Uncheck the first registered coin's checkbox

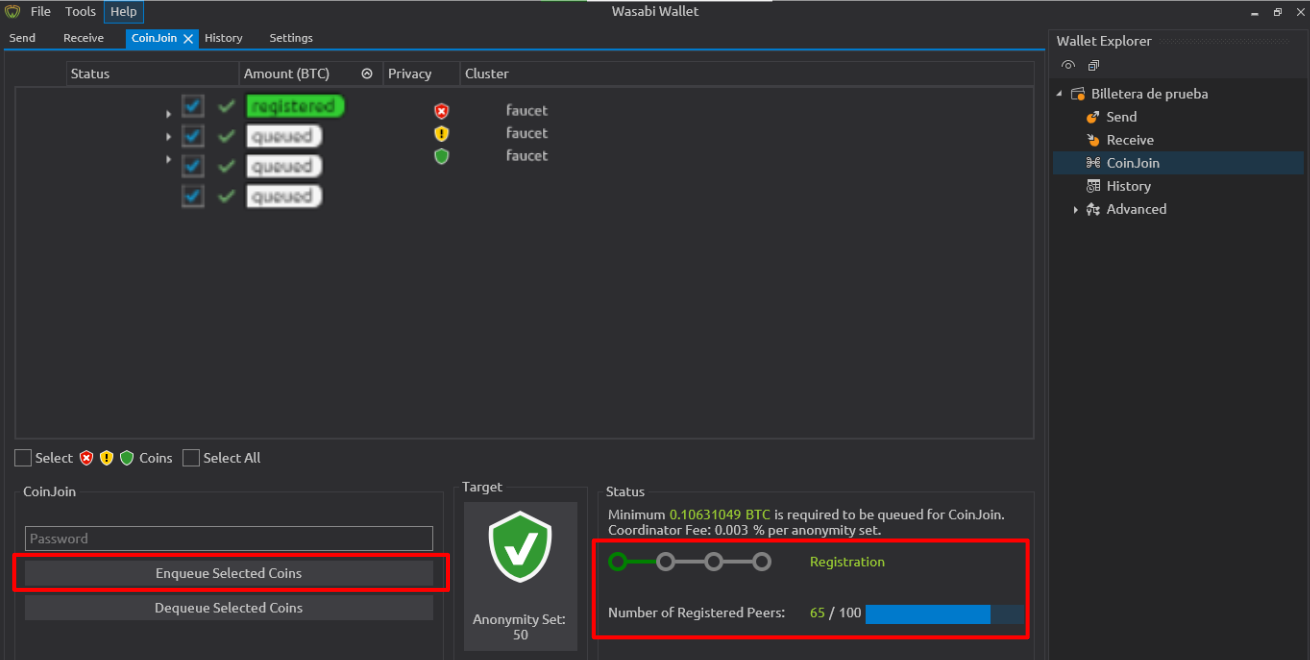click(x=192, y=105)
